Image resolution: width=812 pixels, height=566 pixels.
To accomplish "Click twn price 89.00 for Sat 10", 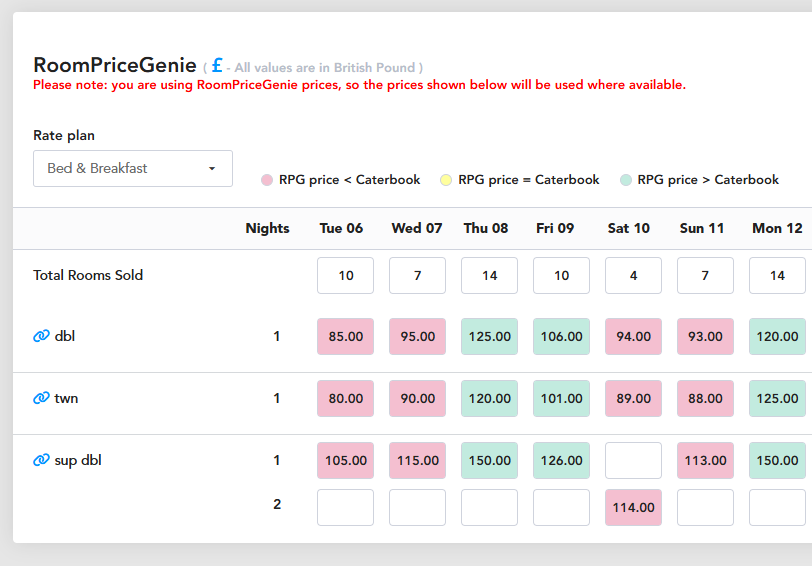I will coord(633,399).
